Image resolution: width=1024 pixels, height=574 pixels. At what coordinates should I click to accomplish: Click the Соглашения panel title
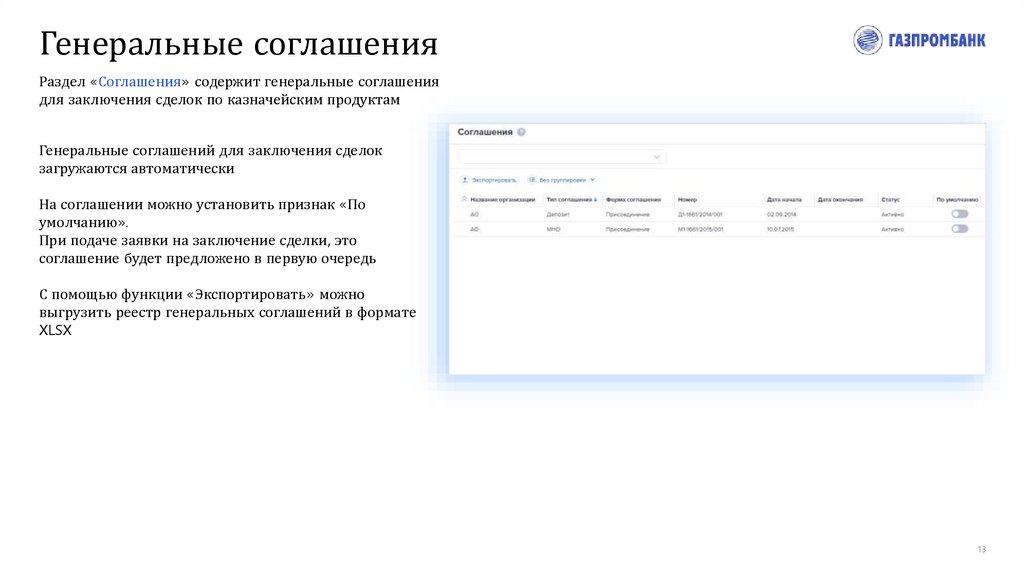(x=485, y=132)
